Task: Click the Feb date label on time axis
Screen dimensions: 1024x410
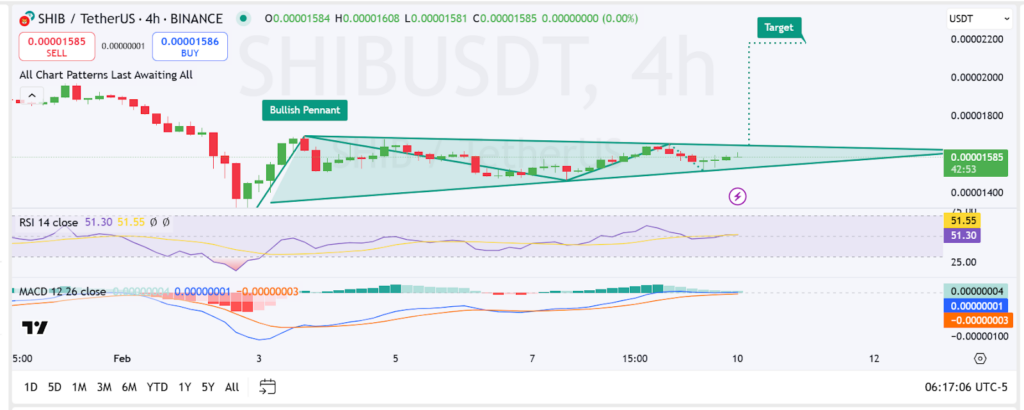Action: click(122, 358)
